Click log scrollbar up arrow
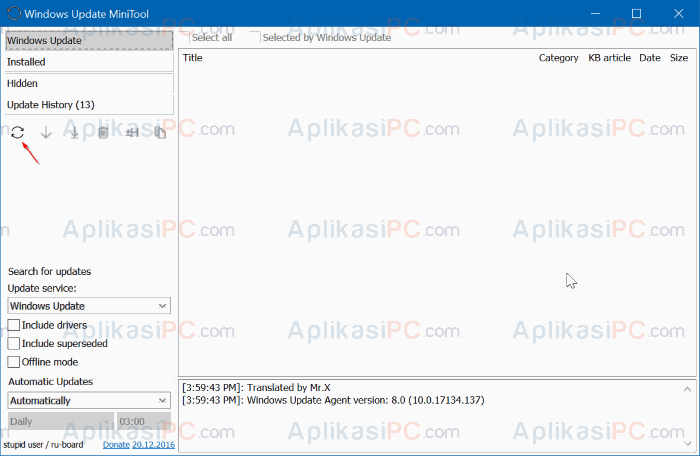Viewport: 700px width, 456px height. (688, 389)
